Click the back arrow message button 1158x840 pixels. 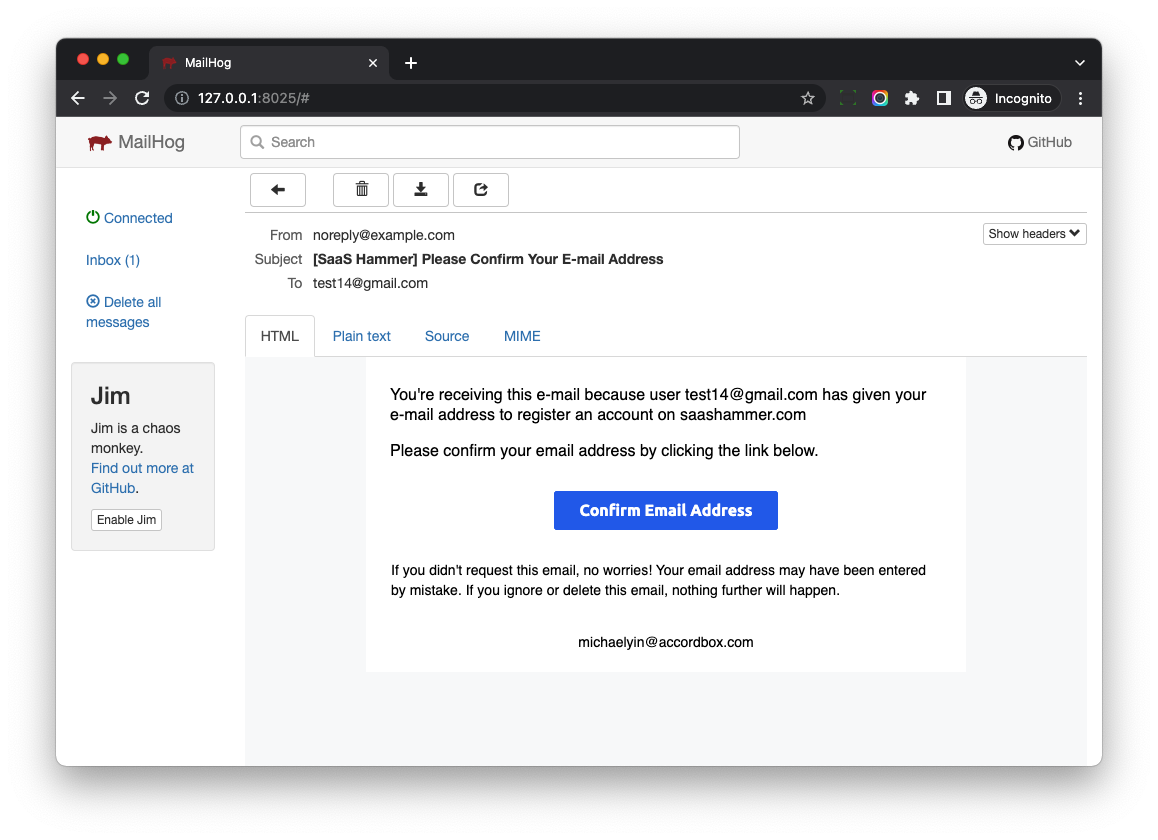(x=278, y=190)
